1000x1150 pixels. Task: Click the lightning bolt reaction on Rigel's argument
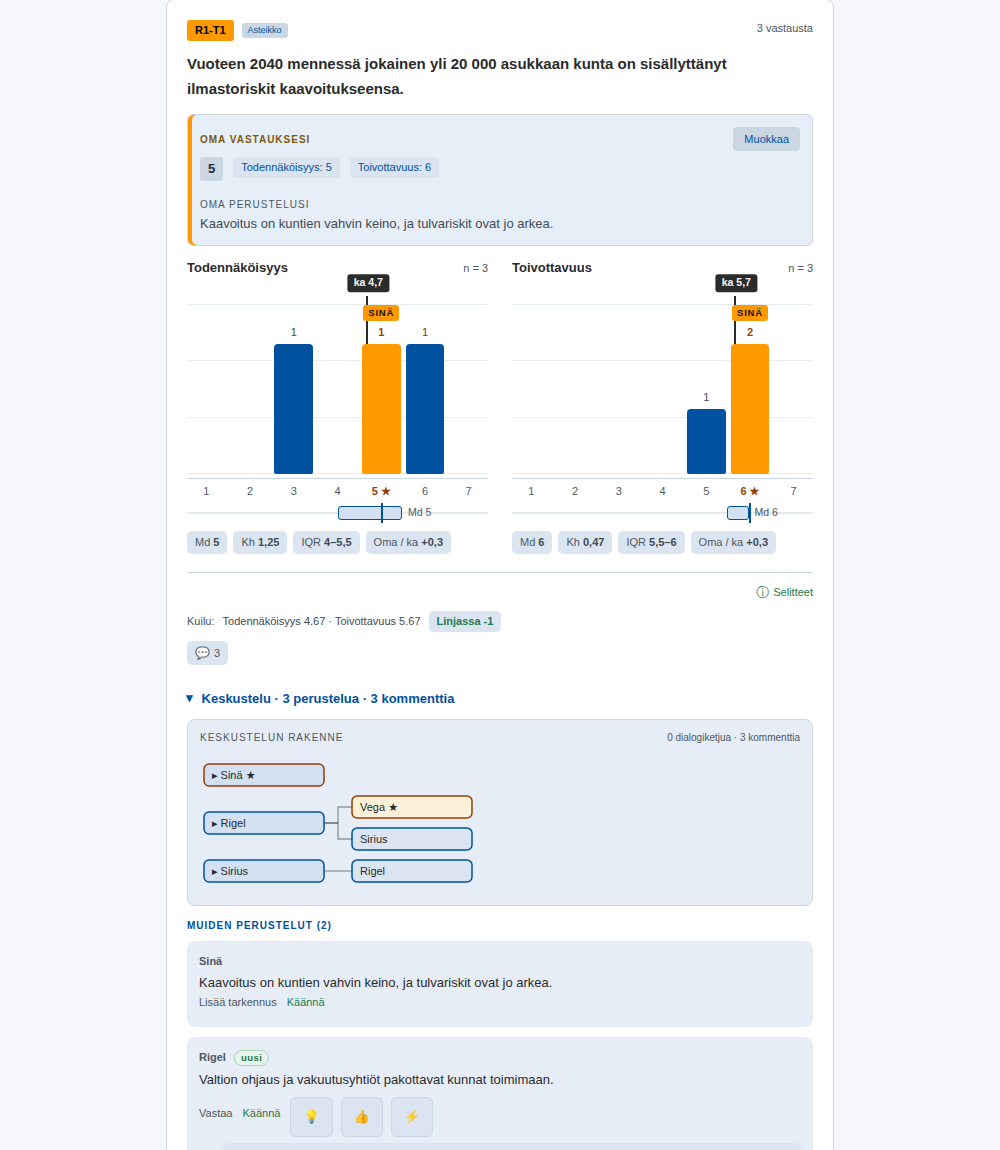tap(412, 1116)
